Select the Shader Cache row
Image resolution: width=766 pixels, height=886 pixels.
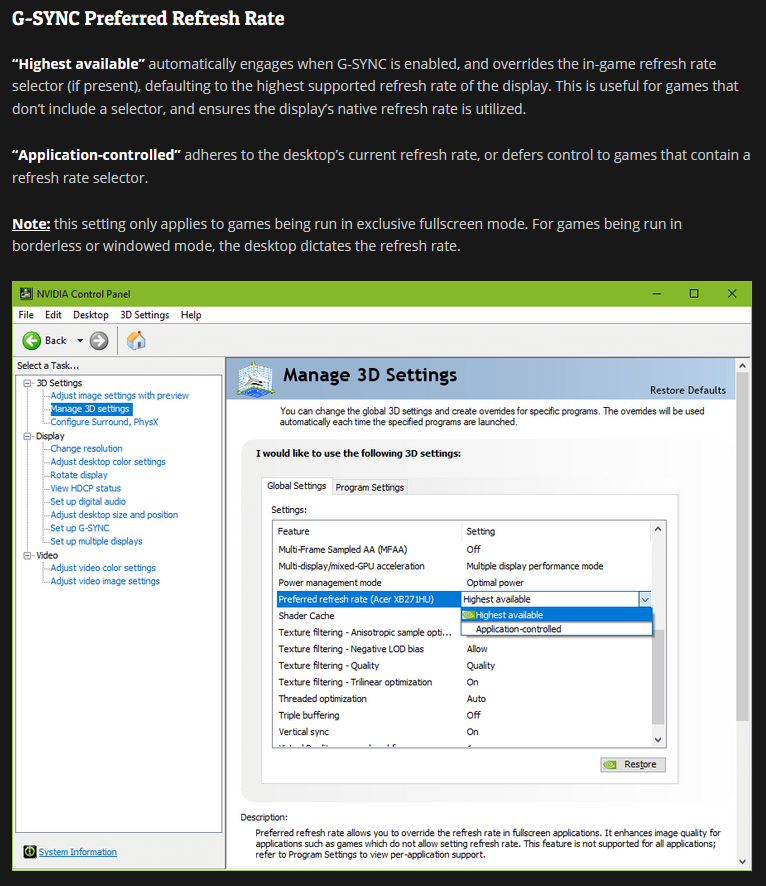[367, 616]
